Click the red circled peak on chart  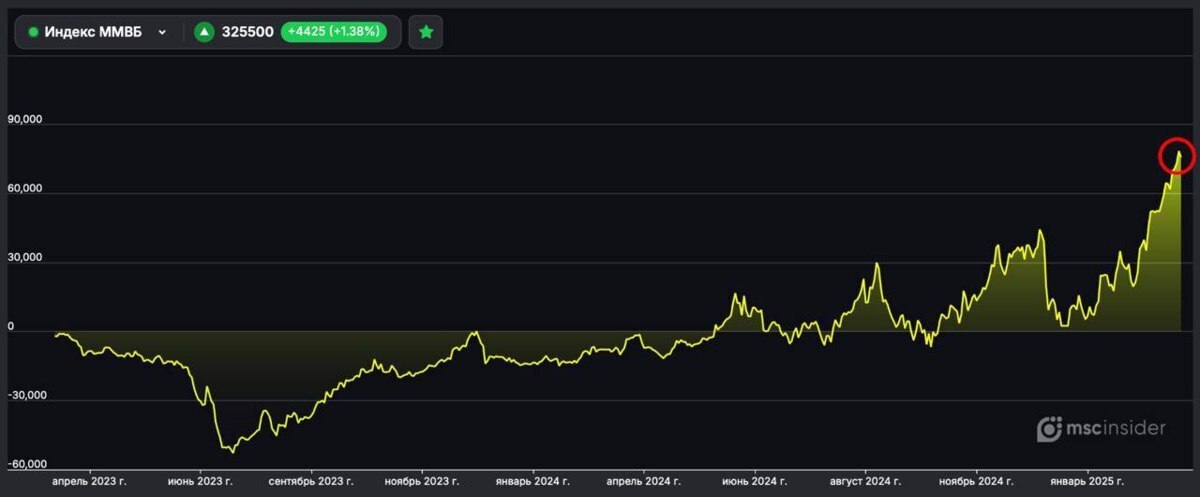tap(1177, 156)
